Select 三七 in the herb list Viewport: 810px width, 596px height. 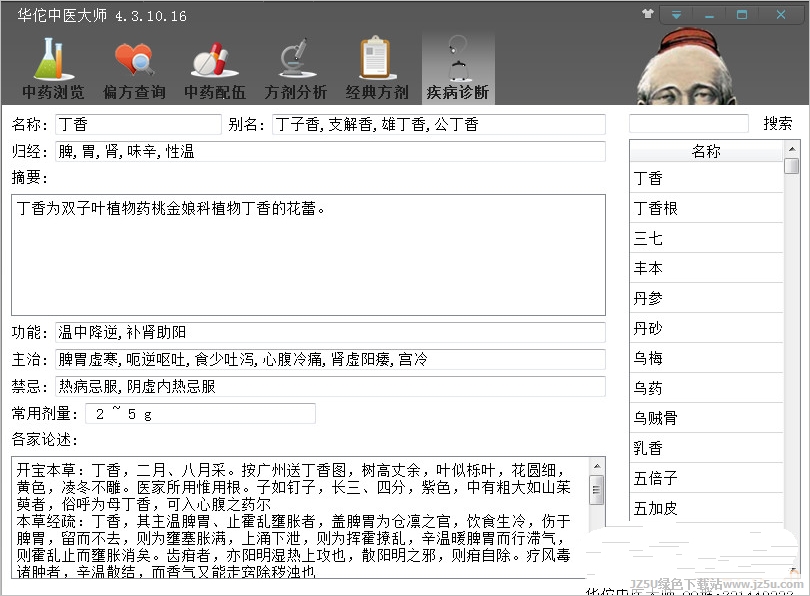706,238
